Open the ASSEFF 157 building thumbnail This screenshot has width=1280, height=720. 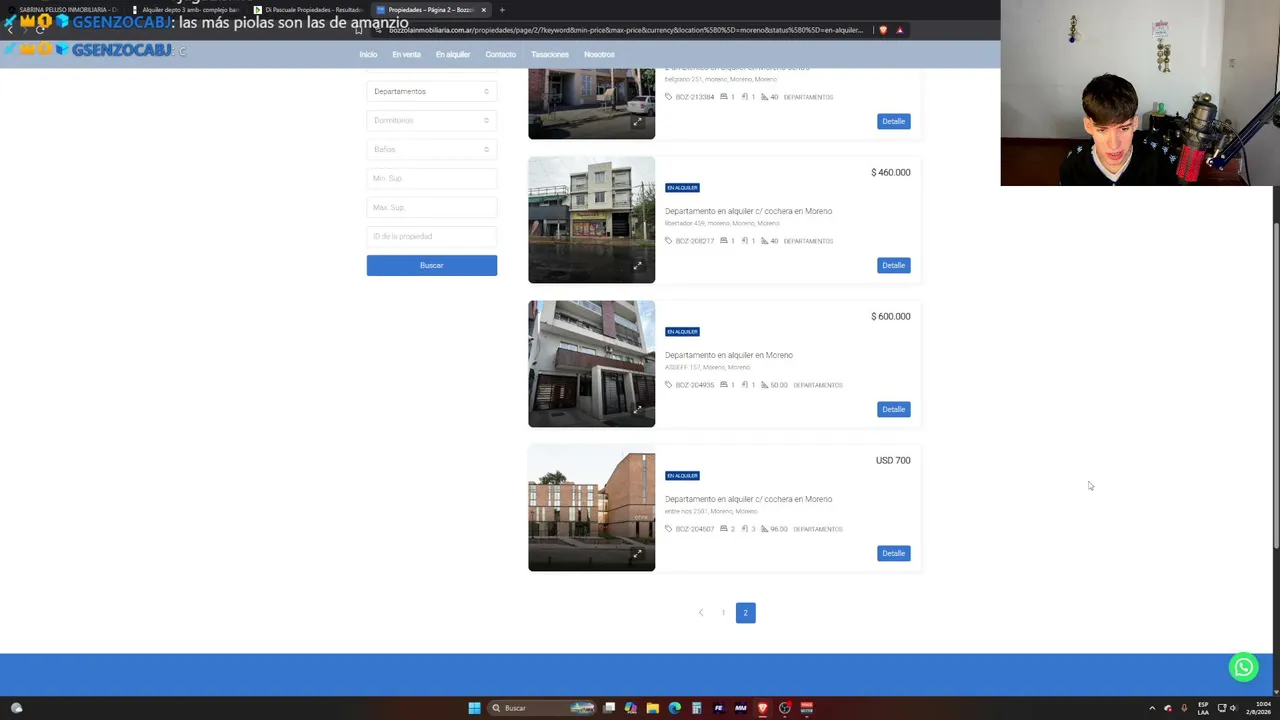click(x=591, y=364)
